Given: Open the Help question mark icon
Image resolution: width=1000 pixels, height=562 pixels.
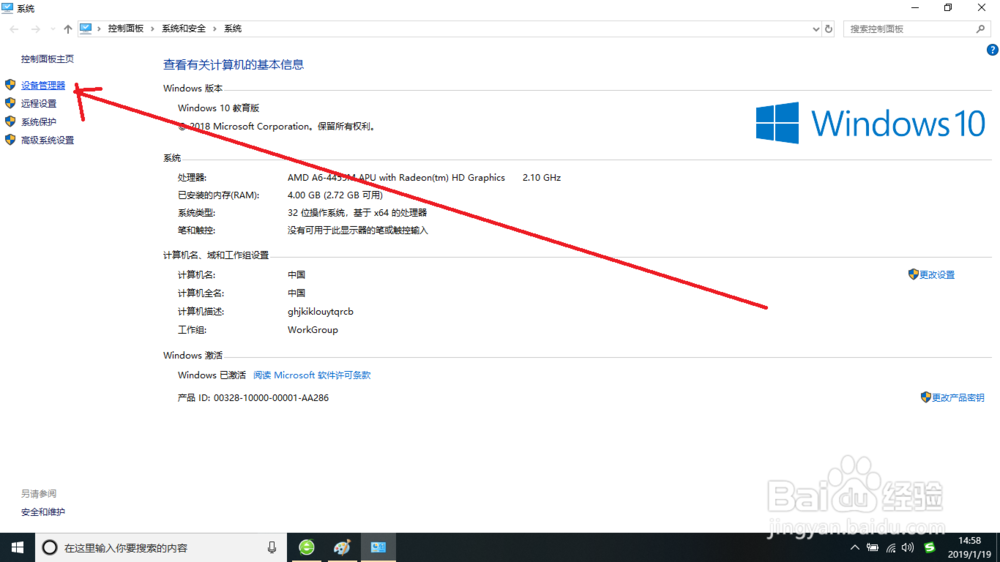Looking at the screenshot, I should tap(992, 50).
